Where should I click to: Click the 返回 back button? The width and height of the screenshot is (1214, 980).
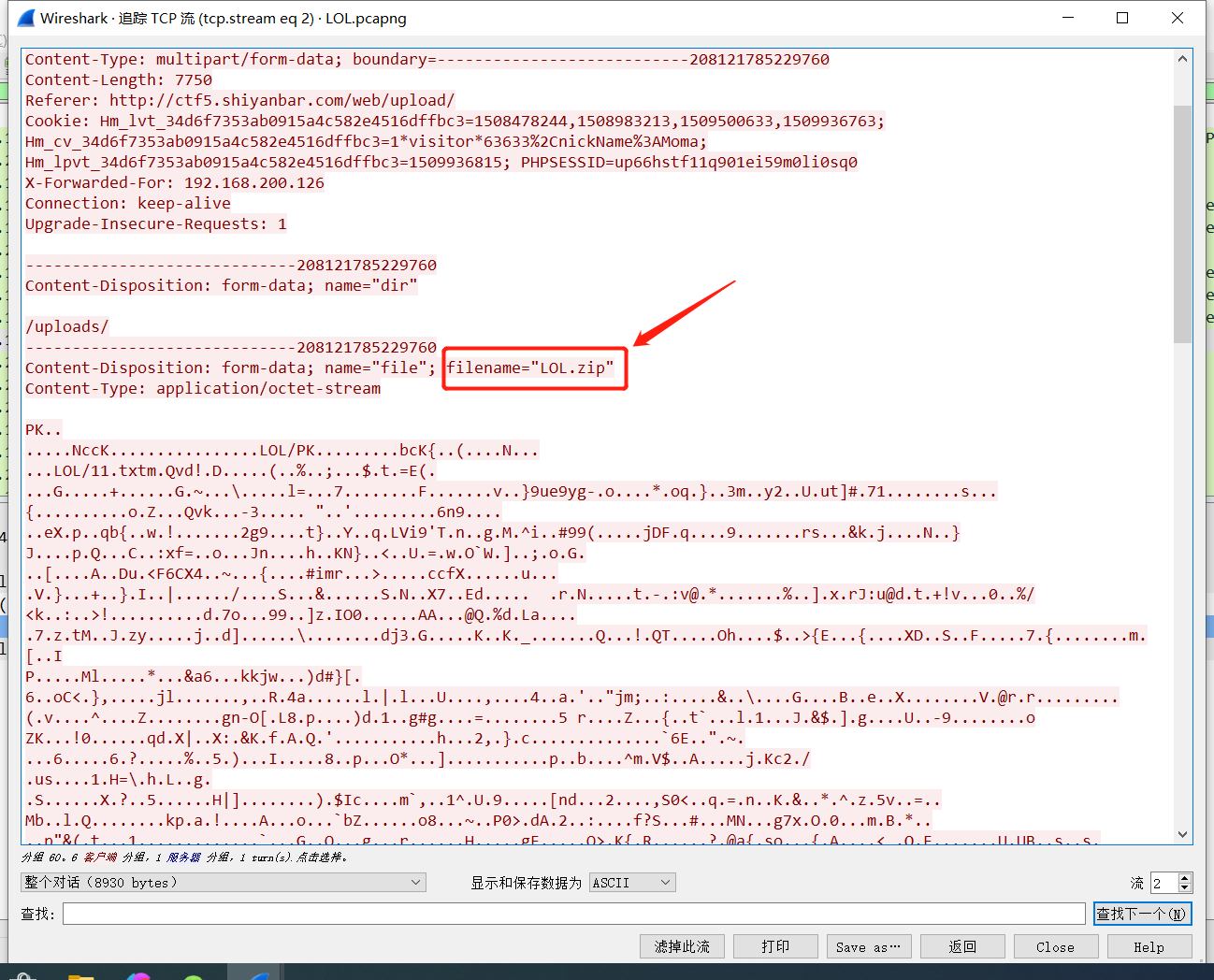(962, 946)
